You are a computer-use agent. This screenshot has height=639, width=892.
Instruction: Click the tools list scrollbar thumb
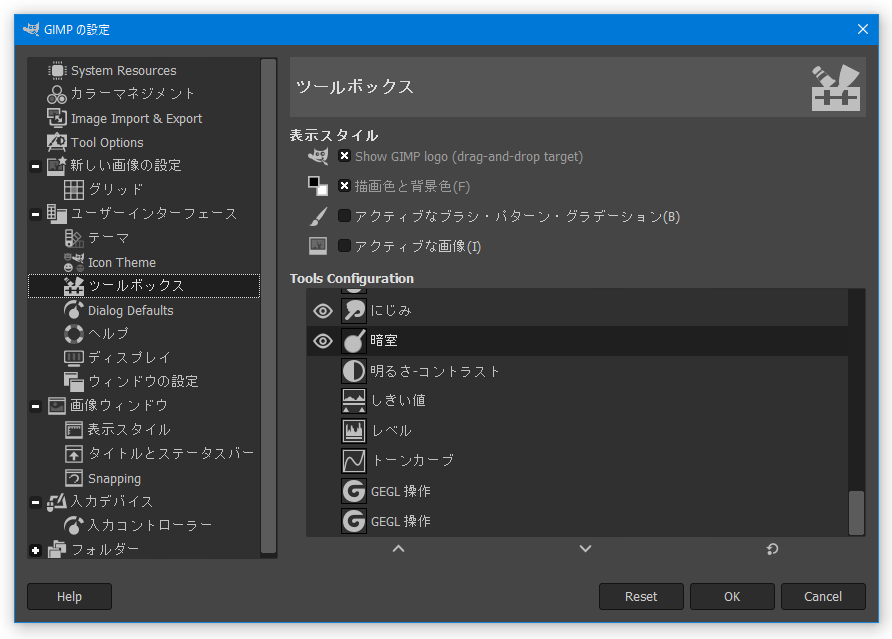pos(856,513)
